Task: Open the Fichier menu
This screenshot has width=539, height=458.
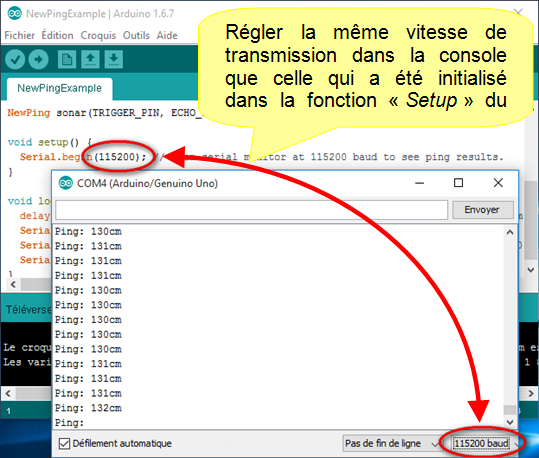Action: (20, 35)
